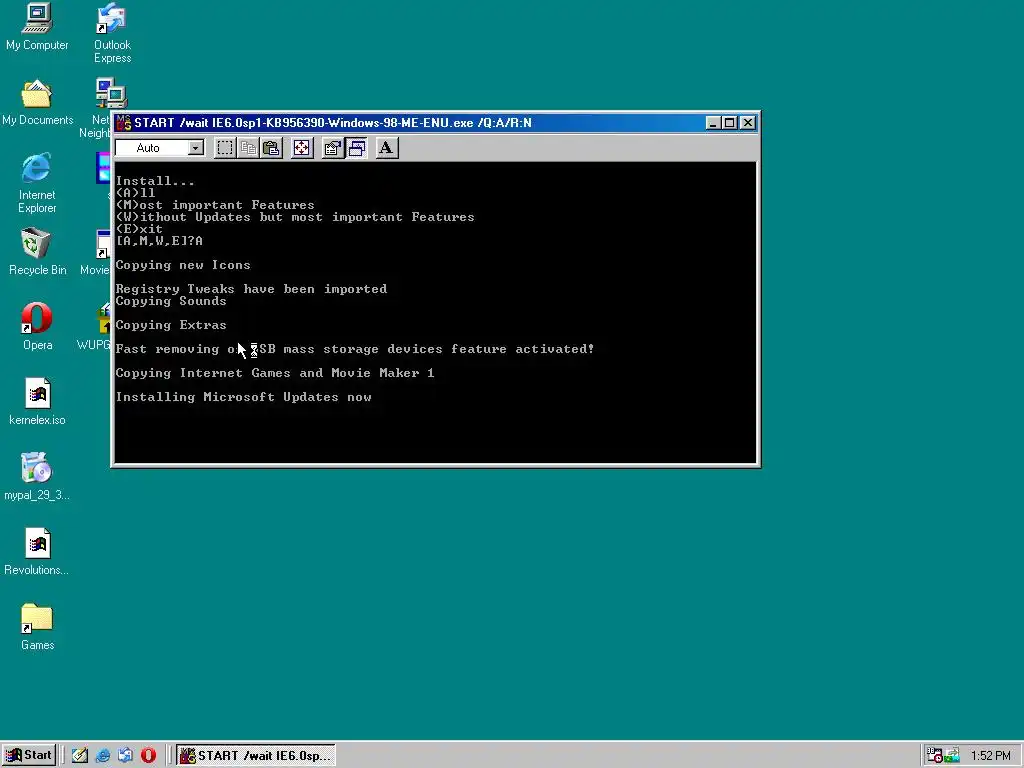Image resolution: width=1024 pixels, height=768 pixels.
Task: Launch Outlook Express from quick launch
Action: (x=125, y=756)
